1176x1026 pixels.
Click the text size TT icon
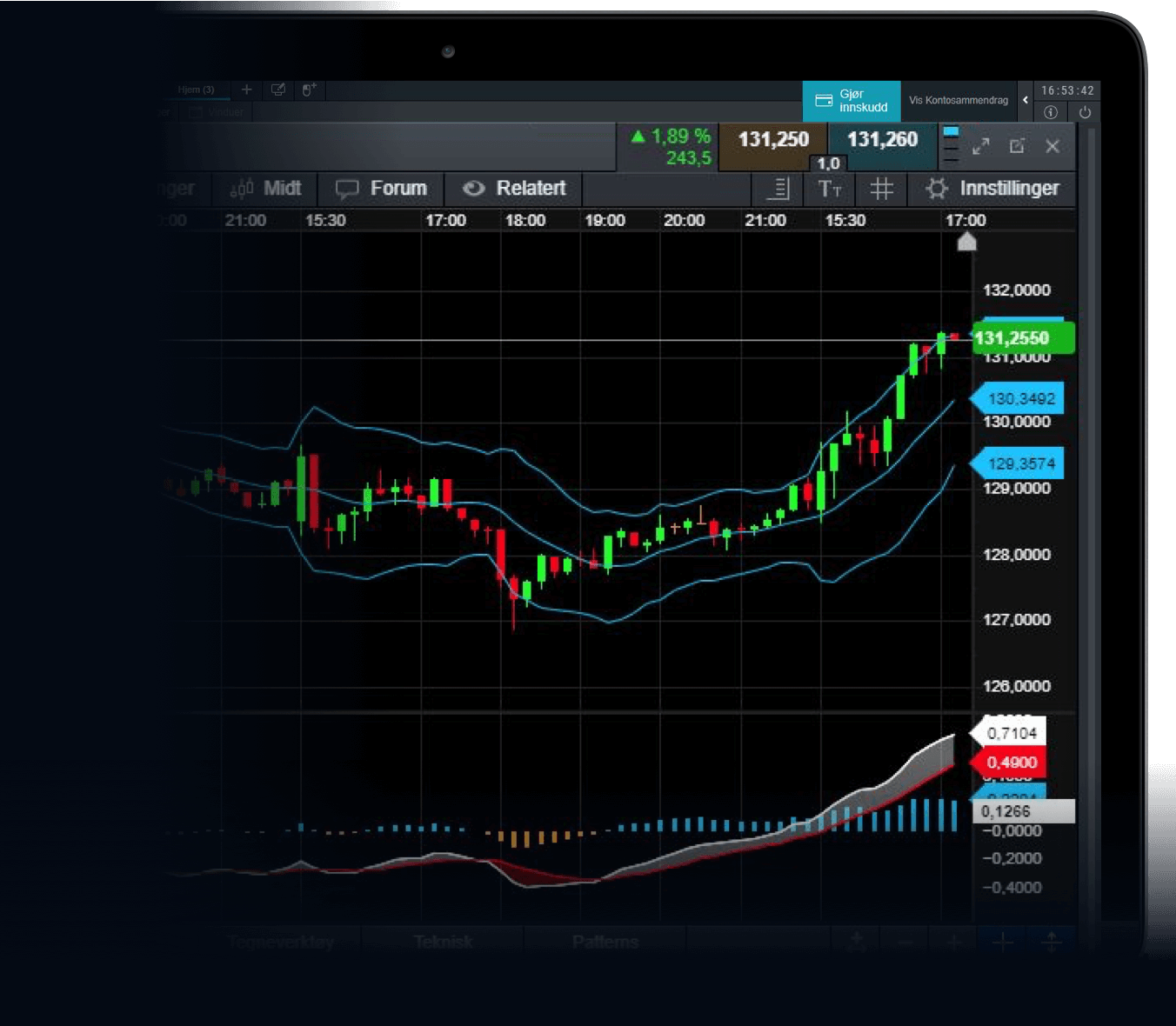tap(829, 189)
